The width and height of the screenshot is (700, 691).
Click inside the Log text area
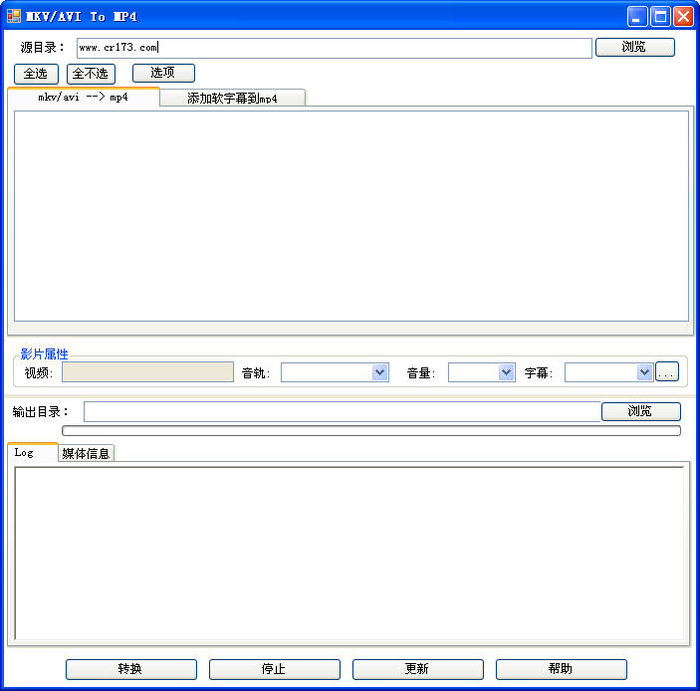pyautogui.click(x=349, y=553)
